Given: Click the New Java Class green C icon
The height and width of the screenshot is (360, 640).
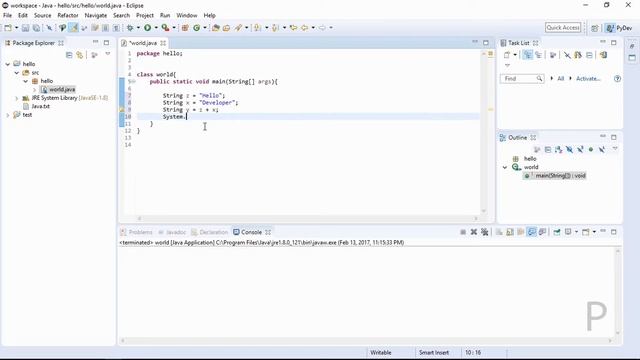Looking at the screenshot, I should [x=196, y=28].
